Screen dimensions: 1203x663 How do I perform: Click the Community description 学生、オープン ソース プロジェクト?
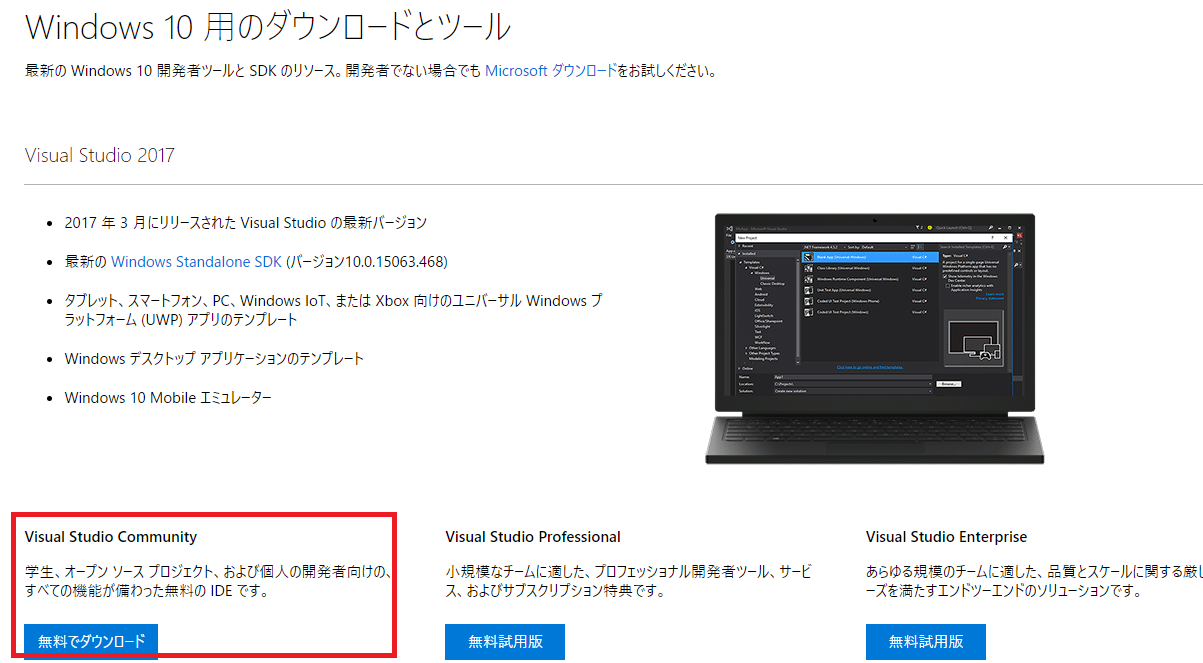pos(209,581)
